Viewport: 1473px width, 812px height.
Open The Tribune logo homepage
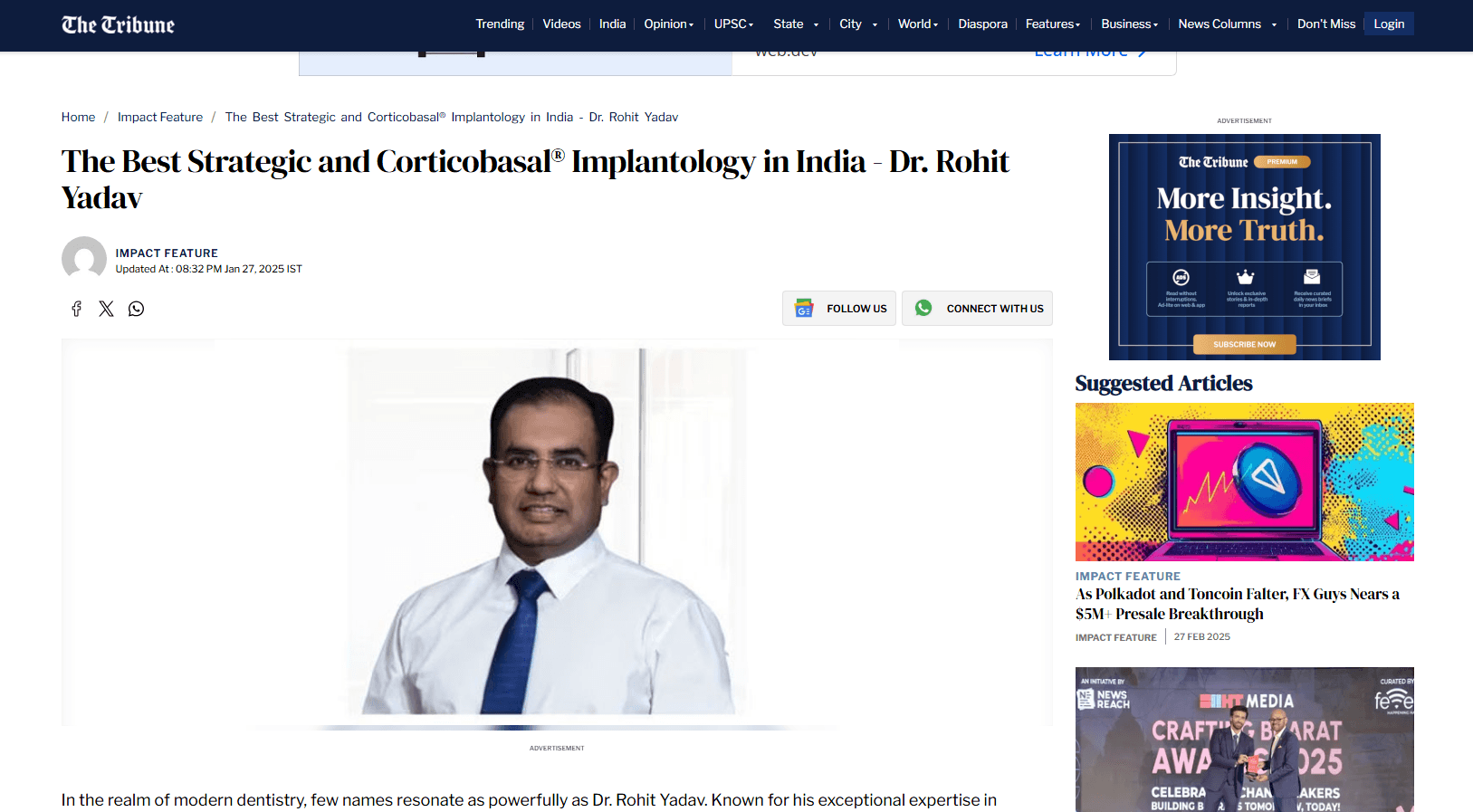[118, 24]
